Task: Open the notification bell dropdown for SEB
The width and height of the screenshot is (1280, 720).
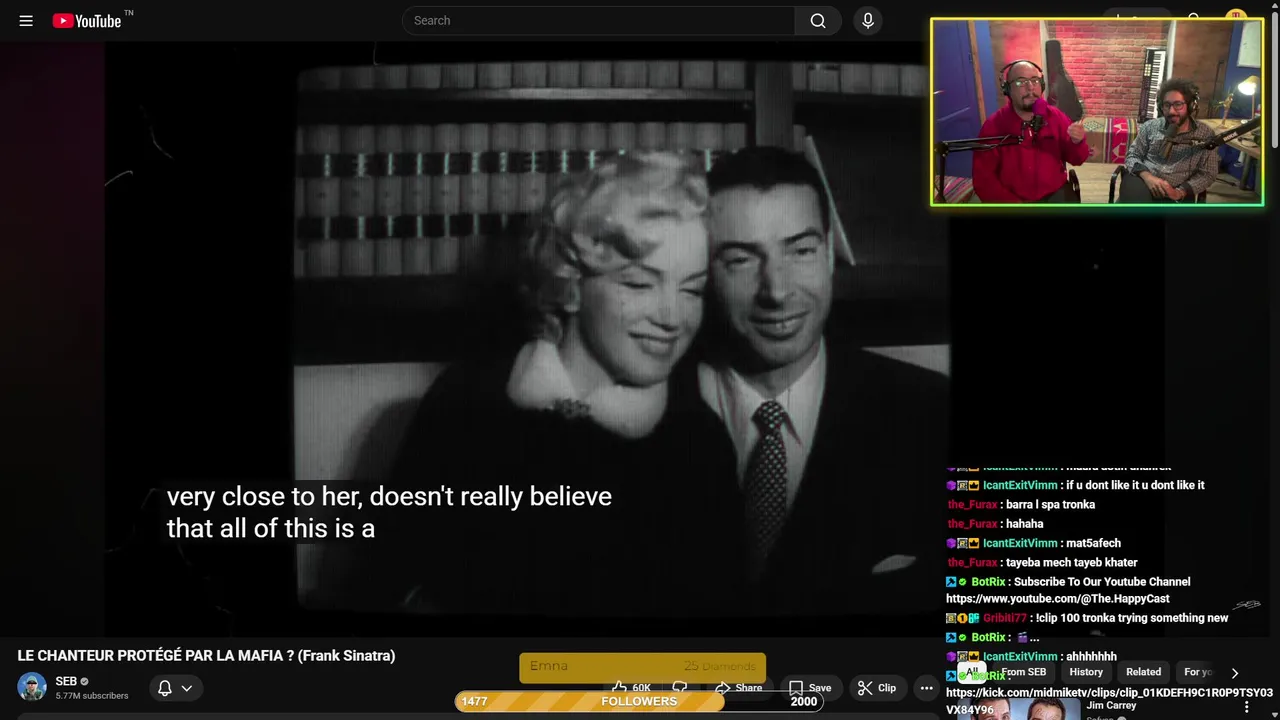Action: [x=174, y=688]
